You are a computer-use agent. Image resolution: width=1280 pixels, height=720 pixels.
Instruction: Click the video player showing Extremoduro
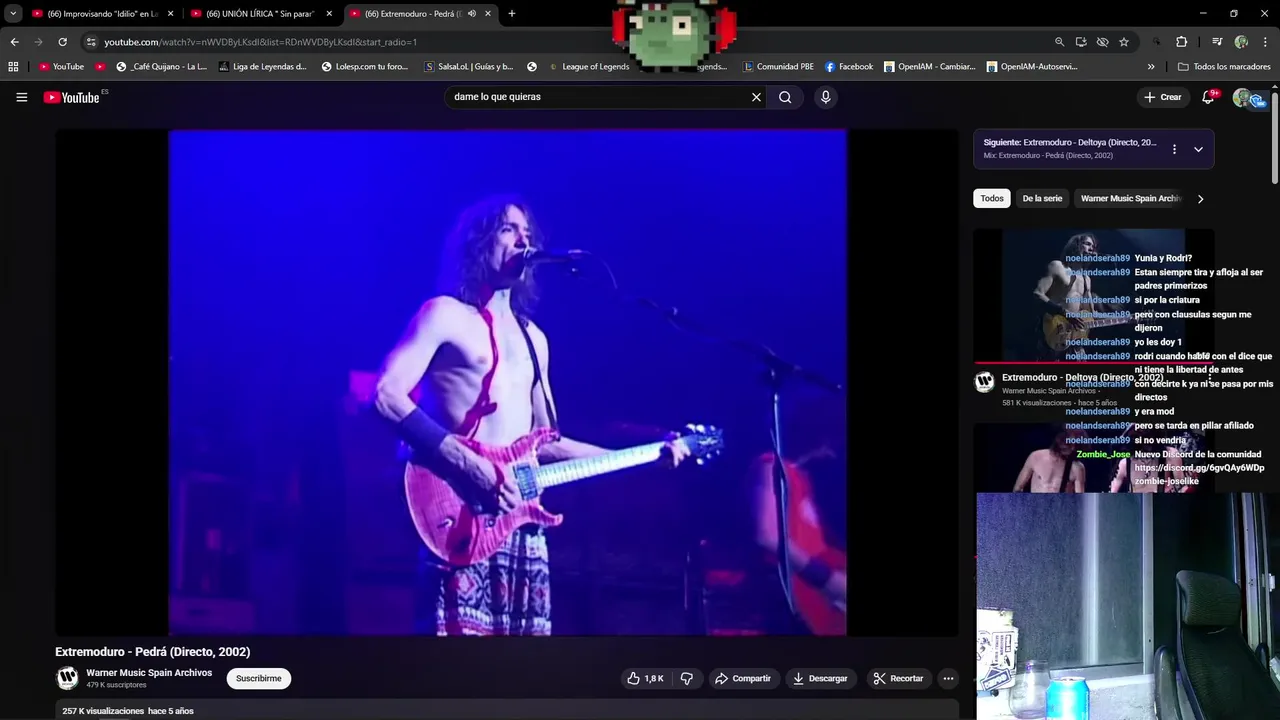pos(507,383)
